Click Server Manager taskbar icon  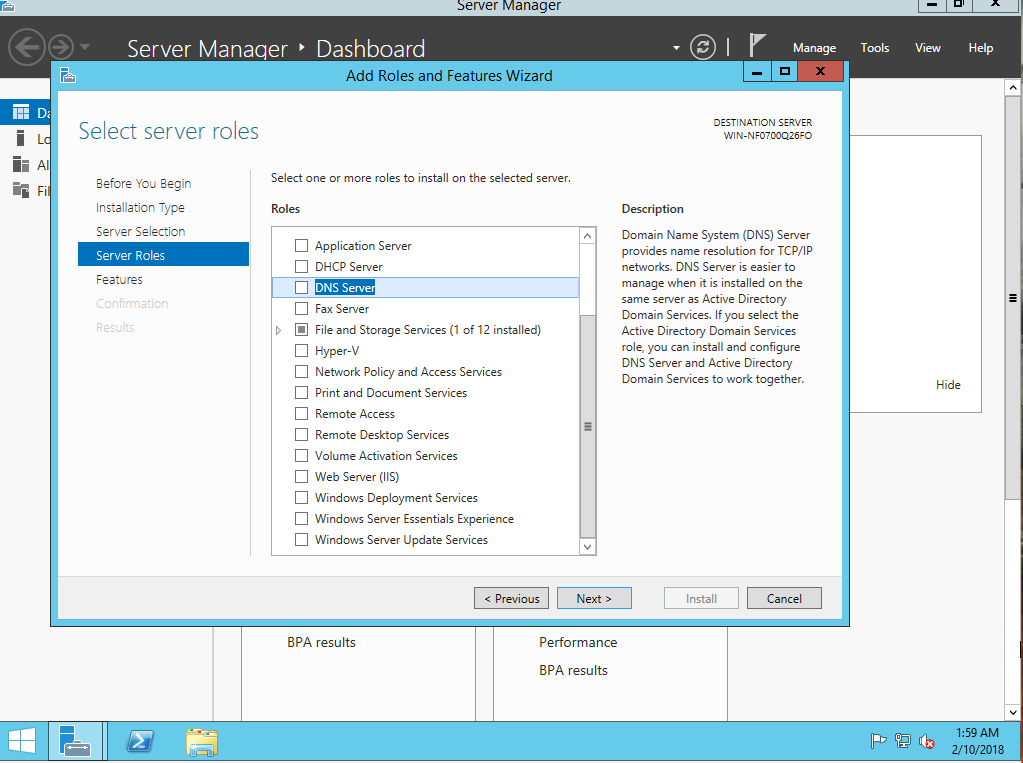74,741
